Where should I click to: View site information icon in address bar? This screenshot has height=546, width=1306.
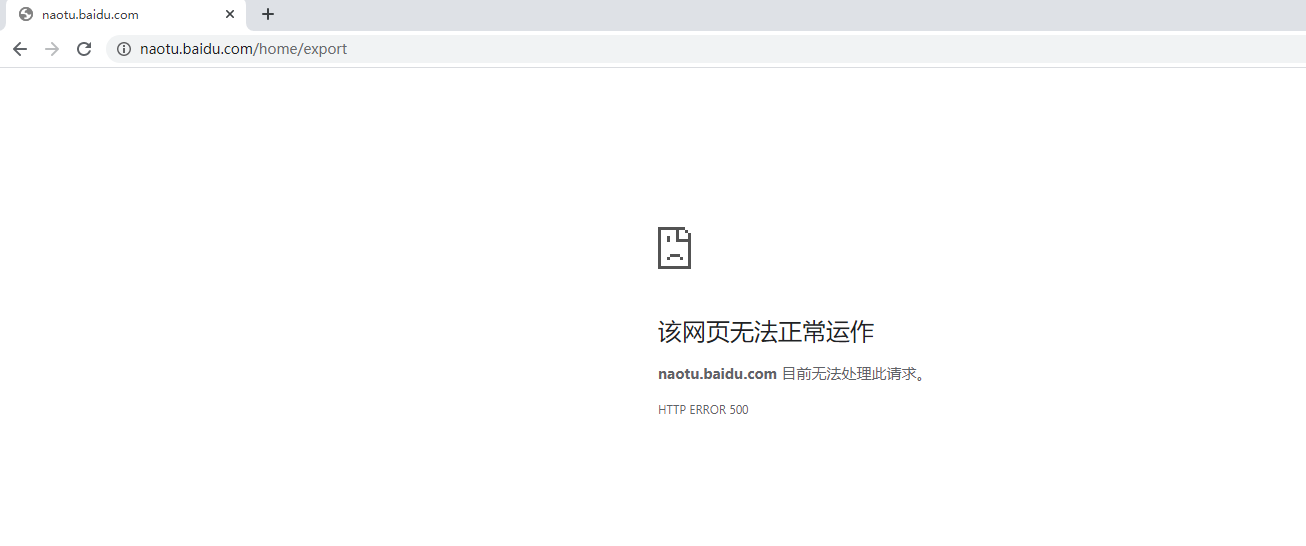[124, 49]
